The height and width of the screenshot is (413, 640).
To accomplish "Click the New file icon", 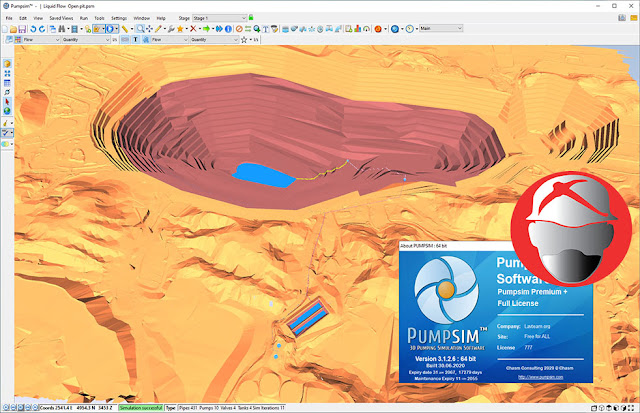I will (x=4, y=29).
